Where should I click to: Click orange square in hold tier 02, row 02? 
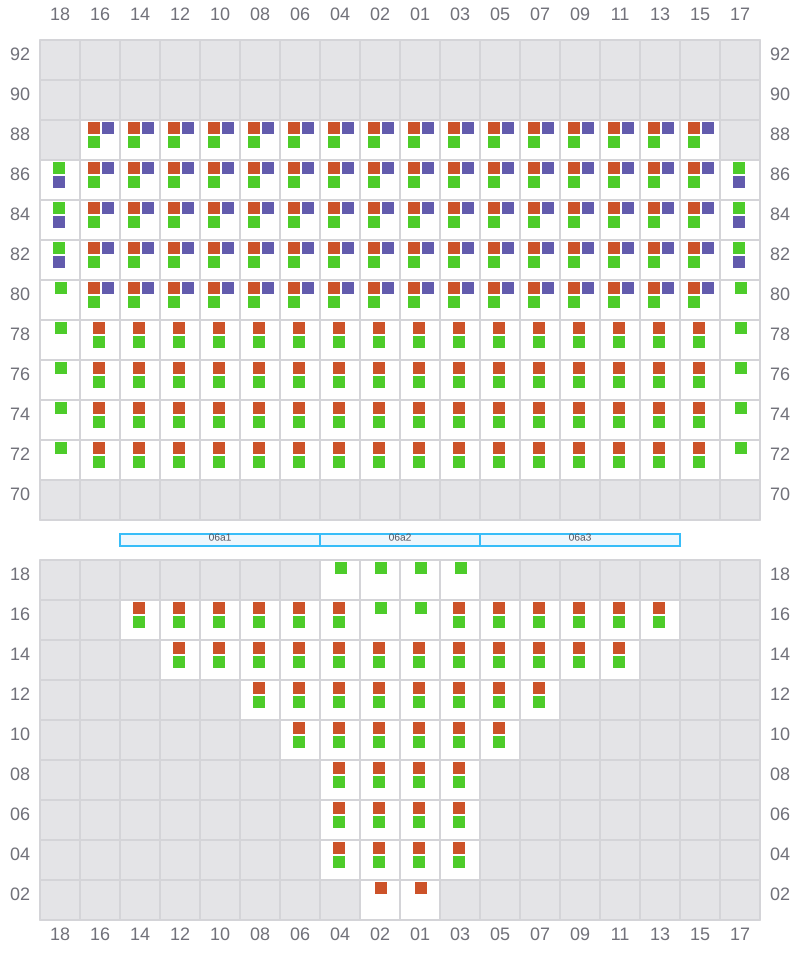381,888
